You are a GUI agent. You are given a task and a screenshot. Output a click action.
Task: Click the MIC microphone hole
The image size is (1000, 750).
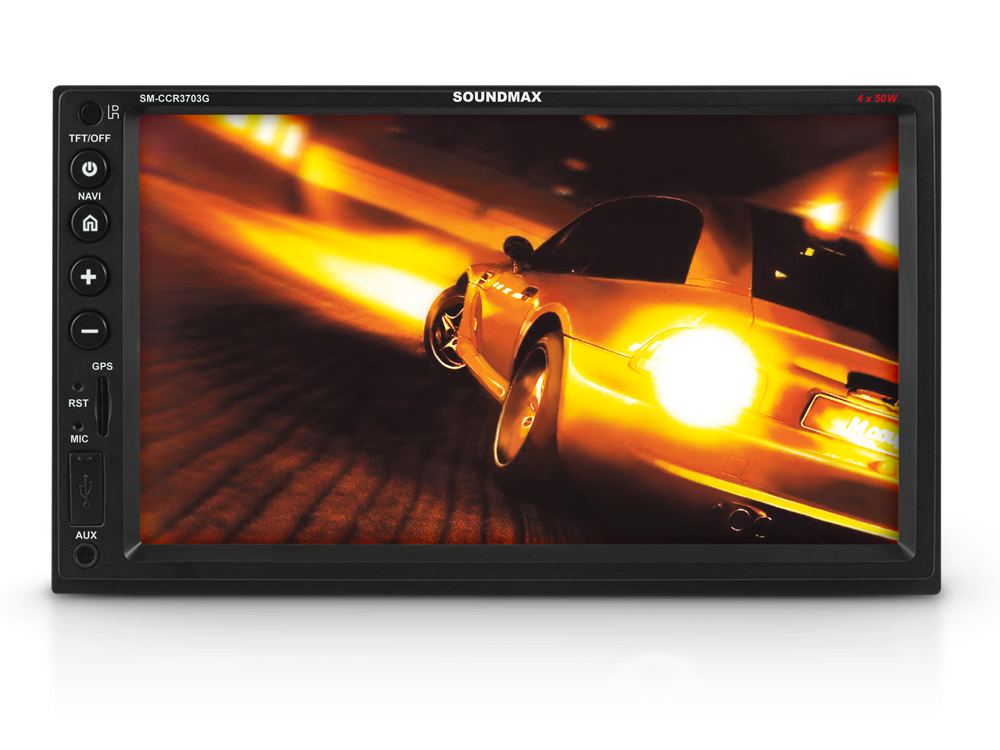(x=79, y=426)
